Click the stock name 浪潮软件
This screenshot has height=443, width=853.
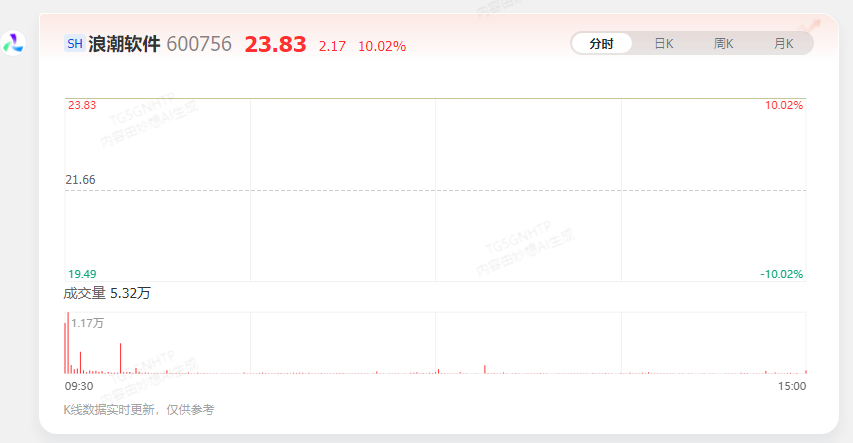pos(124,44)
